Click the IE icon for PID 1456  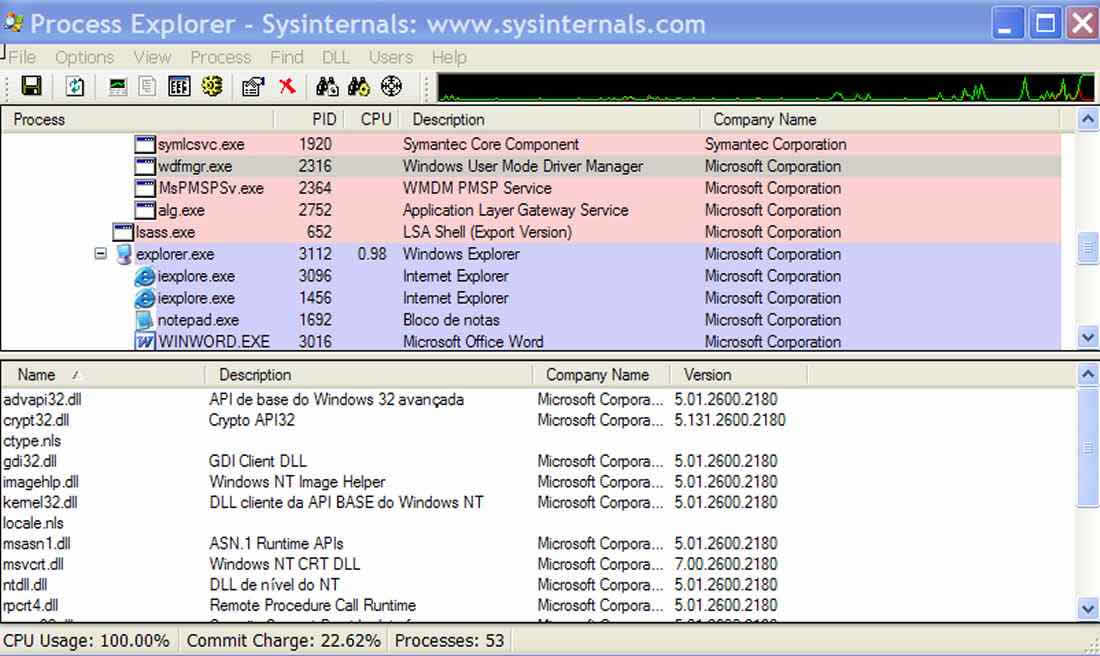(145, 298)
